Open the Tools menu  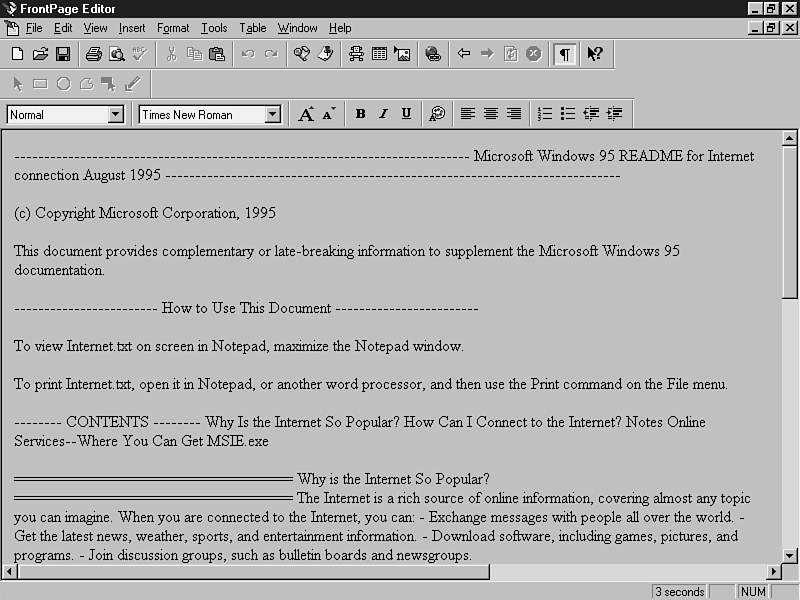click(214, 29)
